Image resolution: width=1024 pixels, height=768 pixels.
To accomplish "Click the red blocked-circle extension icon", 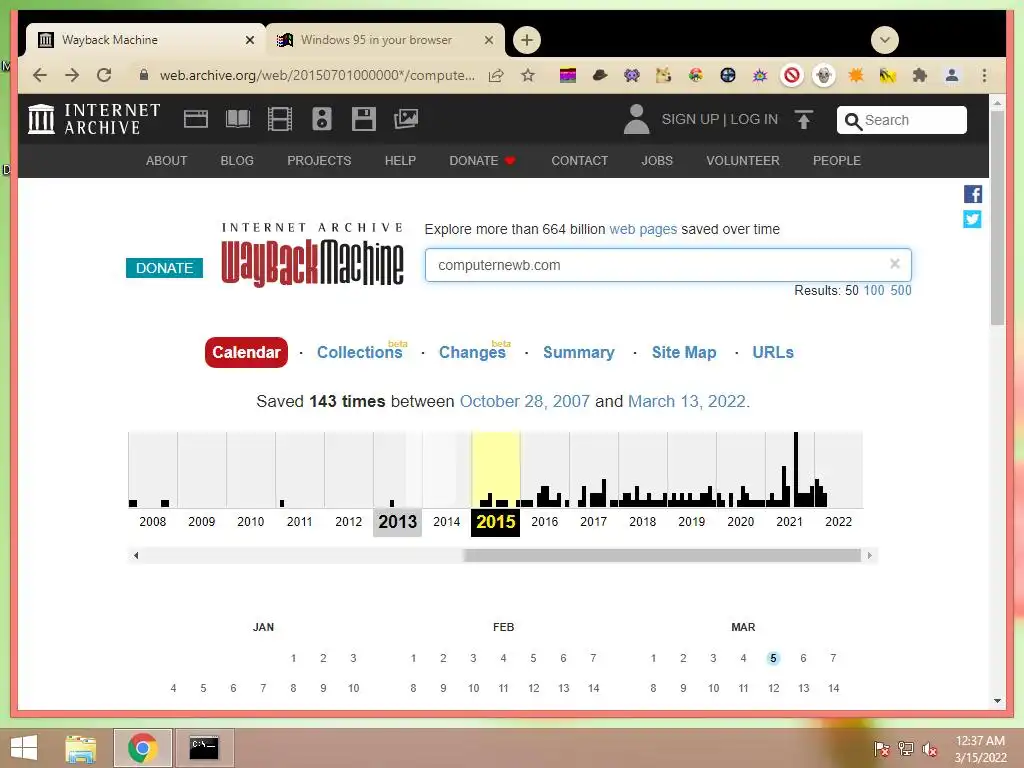I will tap(792, 75).
